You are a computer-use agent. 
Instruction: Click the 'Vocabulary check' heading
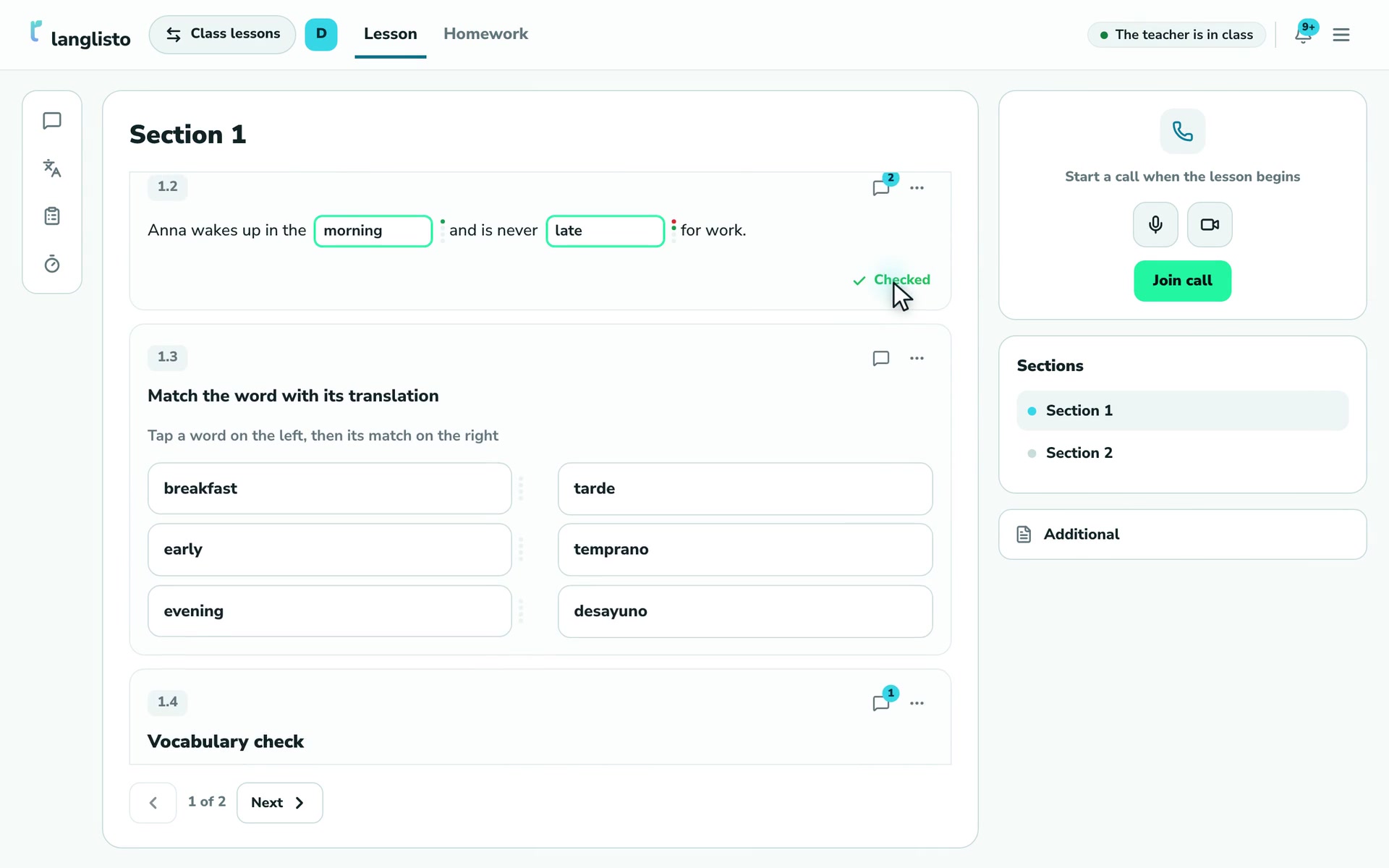[226, 741]
